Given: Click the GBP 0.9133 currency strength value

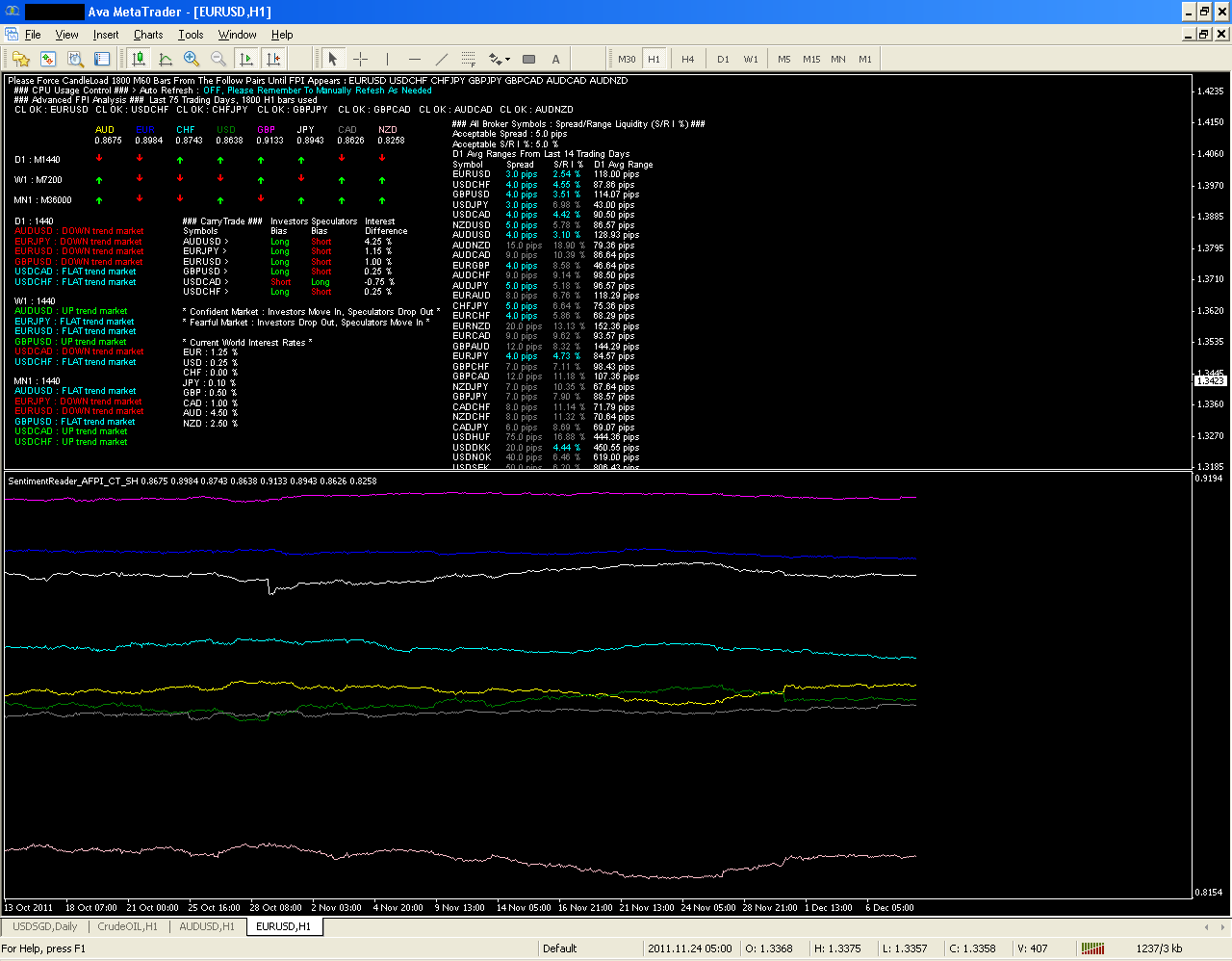Looking at the screenshot, I should (269, 141).
